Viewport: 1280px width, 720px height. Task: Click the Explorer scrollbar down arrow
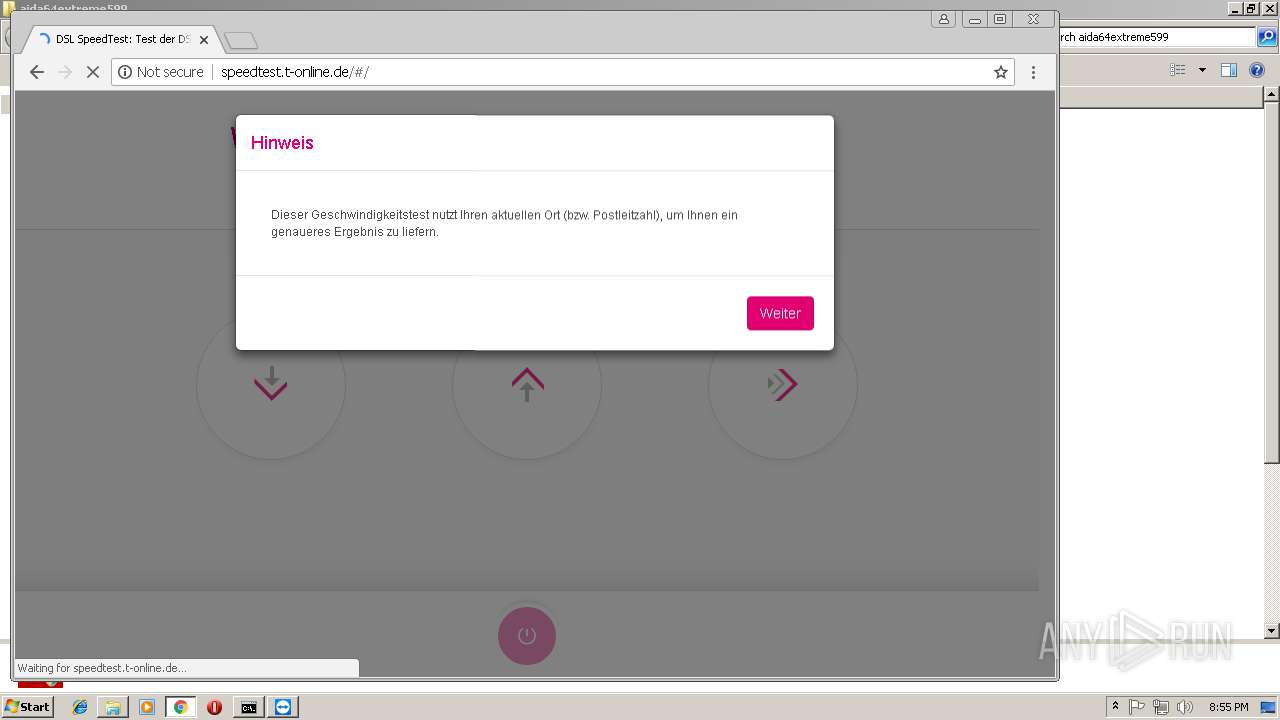click(x=1272, y=631)
